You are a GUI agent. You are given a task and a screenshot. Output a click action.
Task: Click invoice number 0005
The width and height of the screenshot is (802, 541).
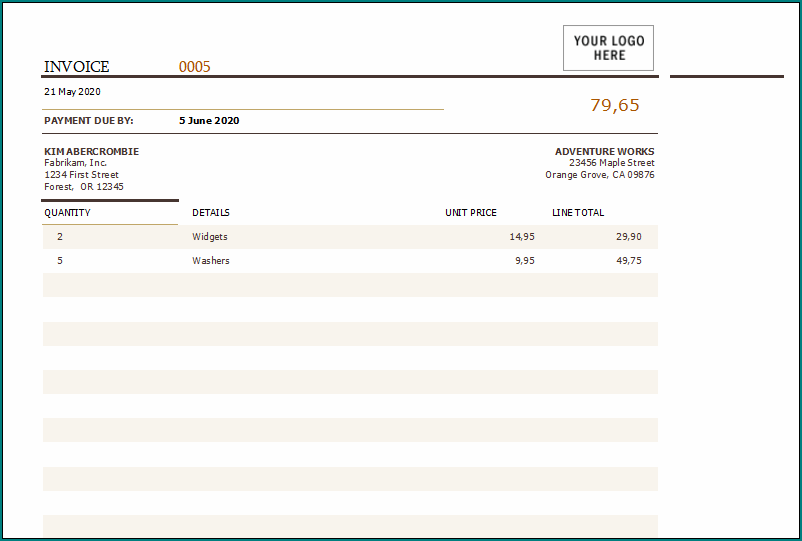[x=194, y=67]
